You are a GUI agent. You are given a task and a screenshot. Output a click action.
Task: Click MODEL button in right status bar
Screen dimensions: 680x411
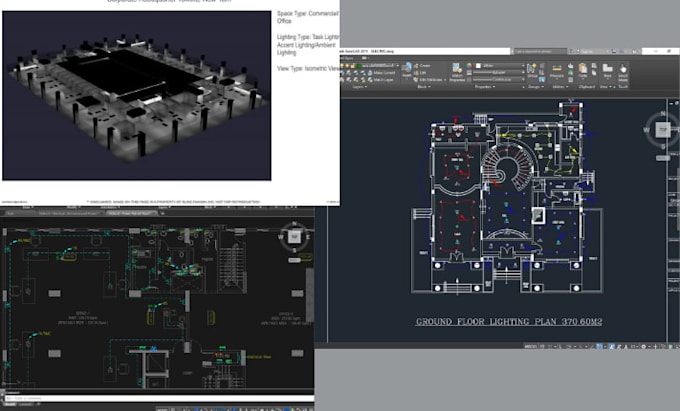tap(530, 346)
